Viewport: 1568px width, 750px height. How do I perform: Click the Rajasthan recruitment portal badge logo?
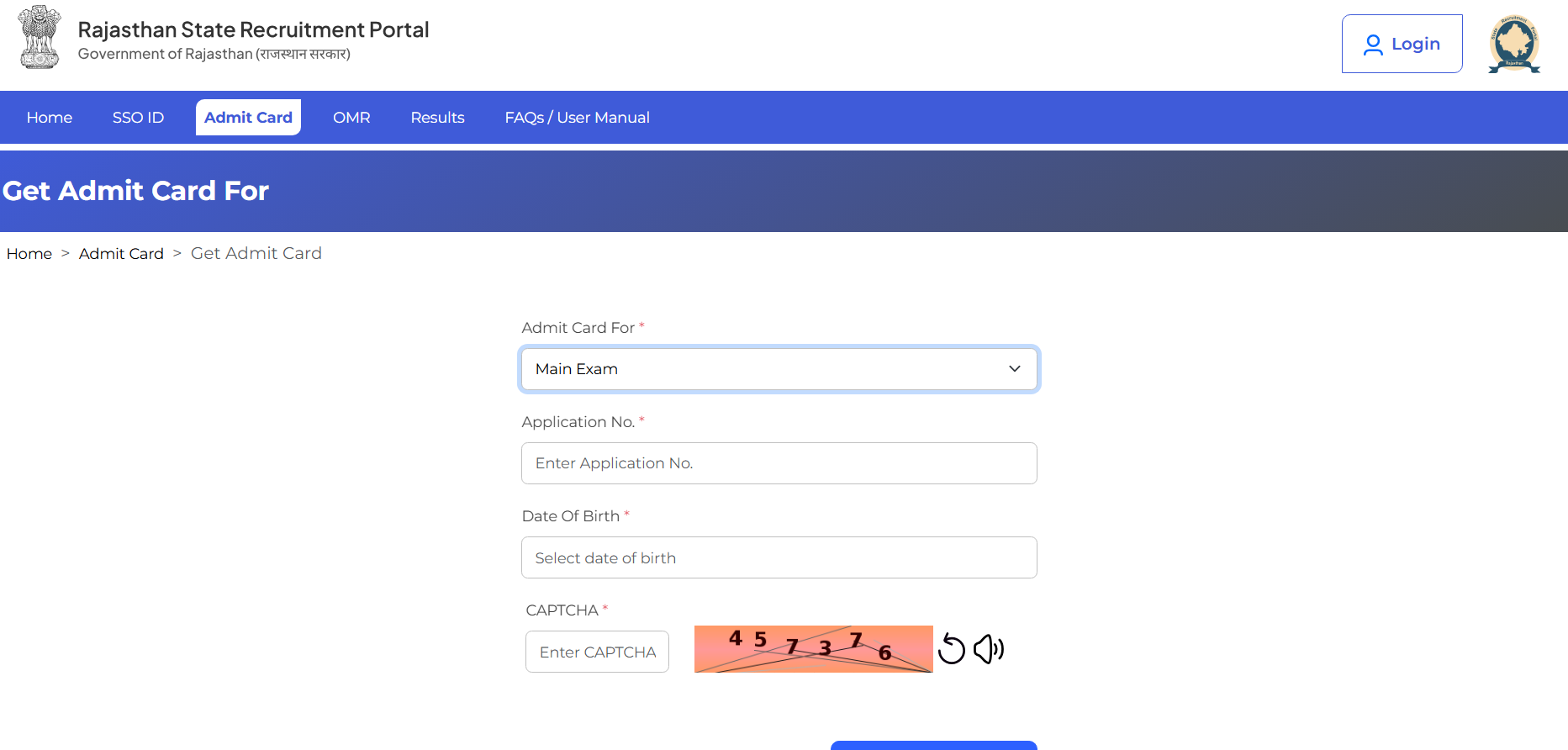click(1514, 44)
